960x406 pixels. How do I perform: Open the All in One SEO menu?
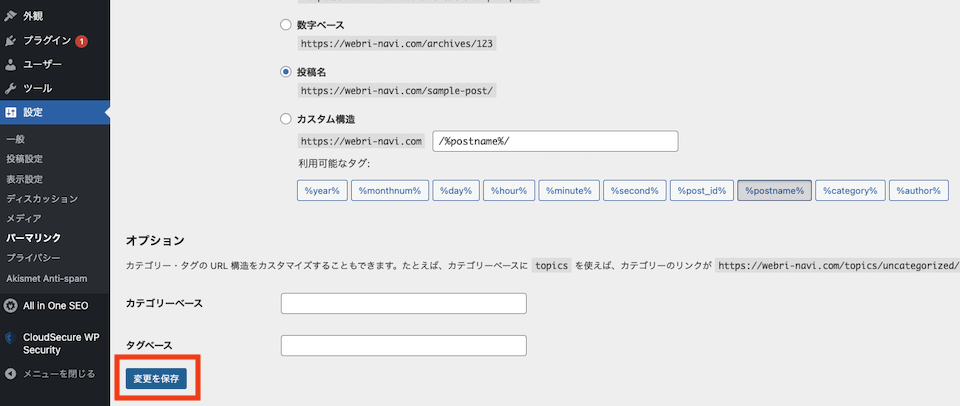(55, 305)
